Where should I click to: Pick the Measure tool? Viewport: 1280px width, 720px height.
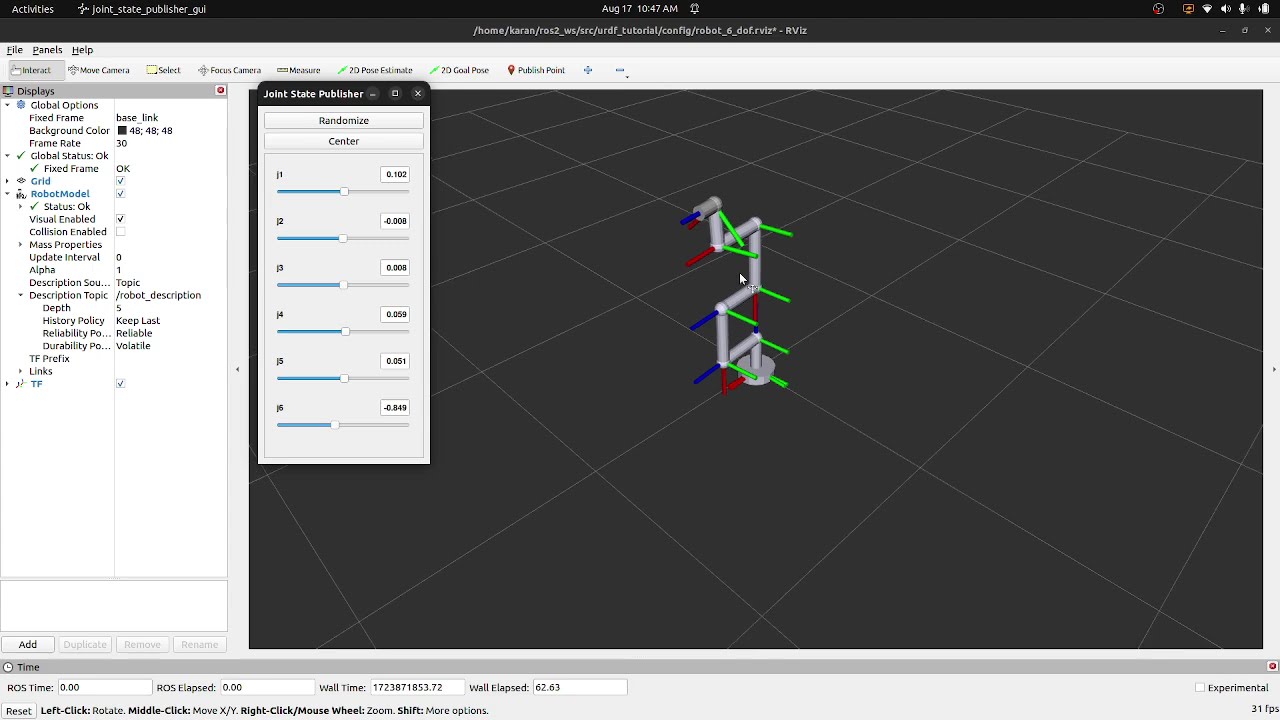298,70
